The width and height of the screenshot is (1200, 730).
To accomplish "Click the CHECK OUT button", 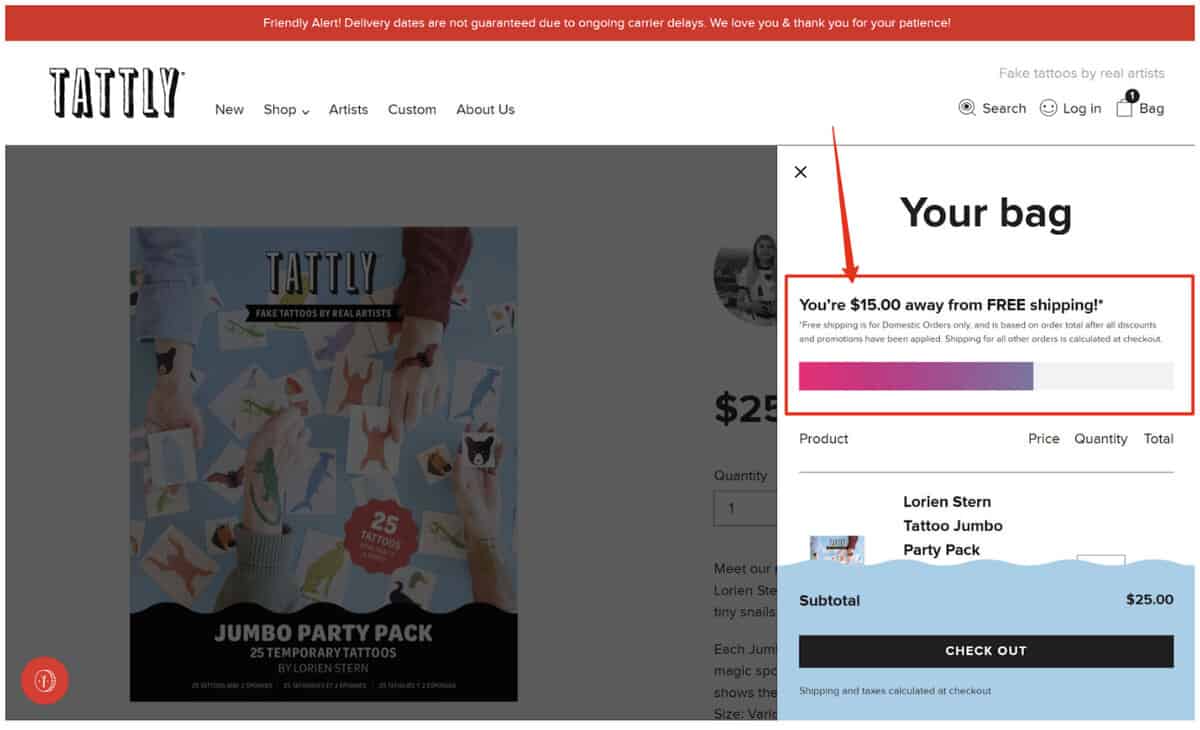I will pos(986,651).
